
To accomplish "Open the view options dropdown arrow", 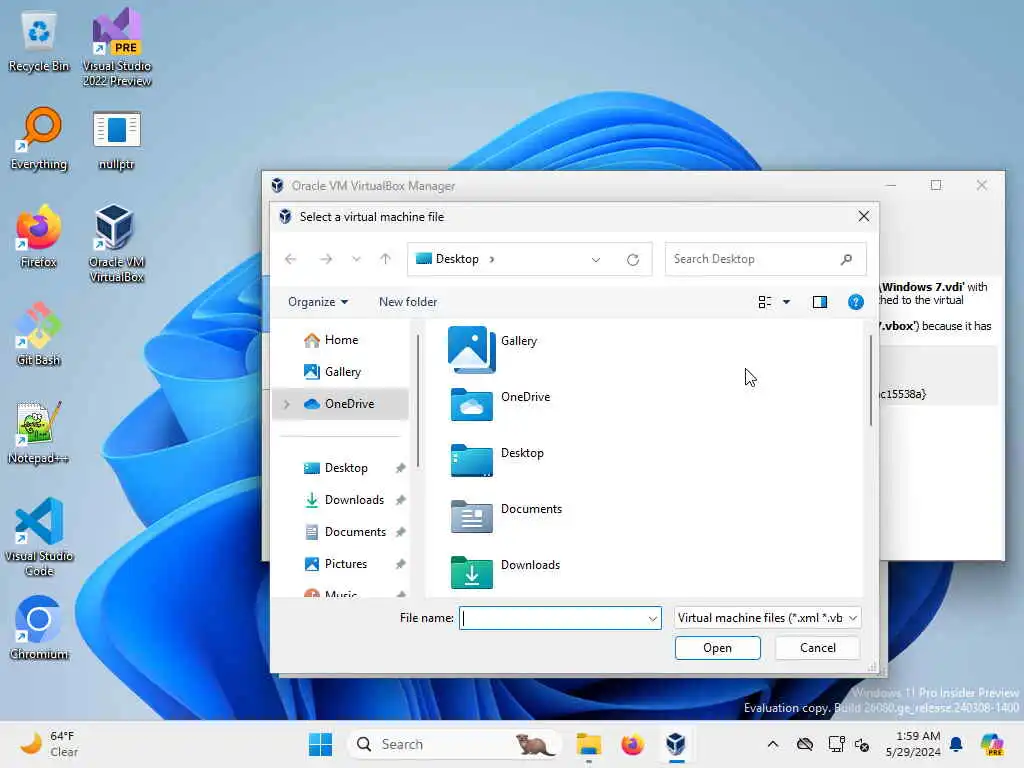I will [x=786, y=302].
